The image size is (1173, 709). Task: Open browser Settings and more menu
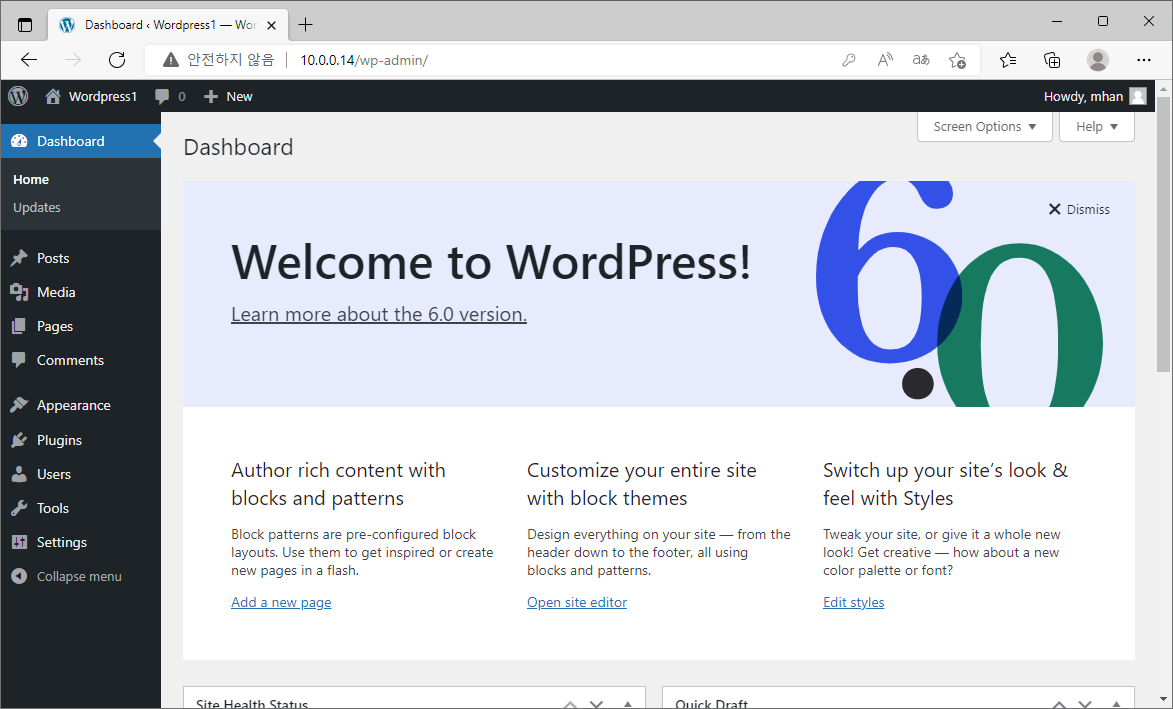pyautogui.click(x=1143, y=60)
